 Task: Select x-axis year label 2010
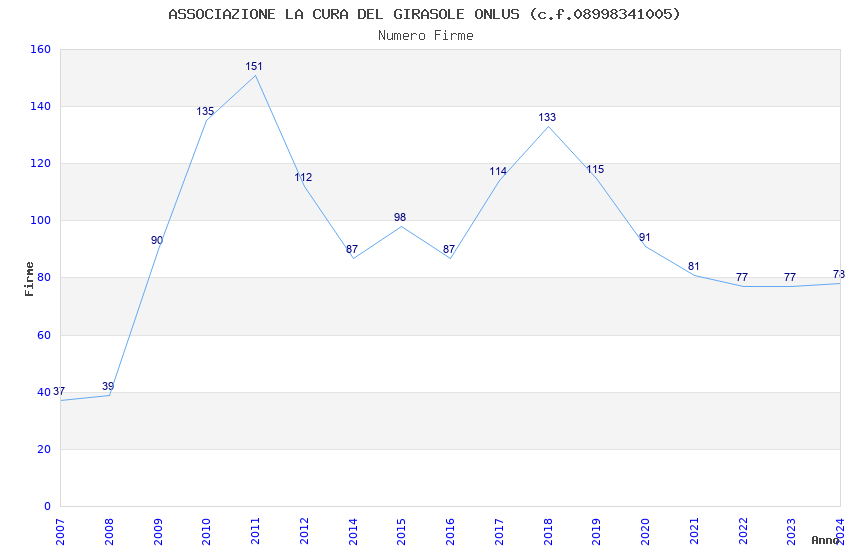(x=207, y=532)
